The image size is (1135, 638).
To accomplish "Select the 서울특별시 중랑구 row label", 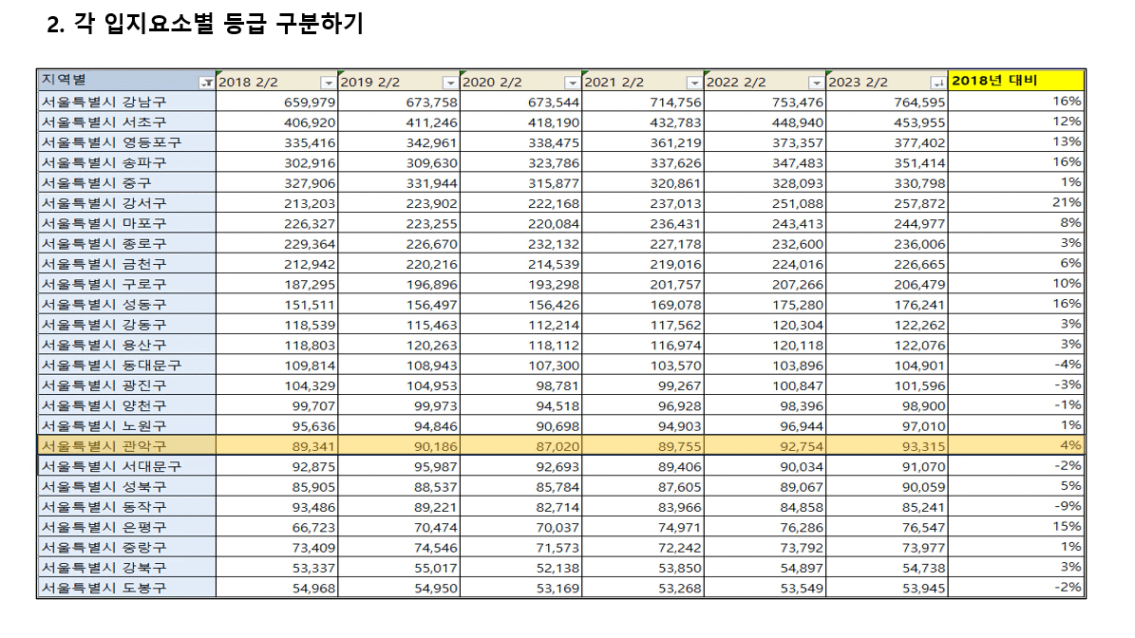I will pyautogui.click(x=126, y=547).
